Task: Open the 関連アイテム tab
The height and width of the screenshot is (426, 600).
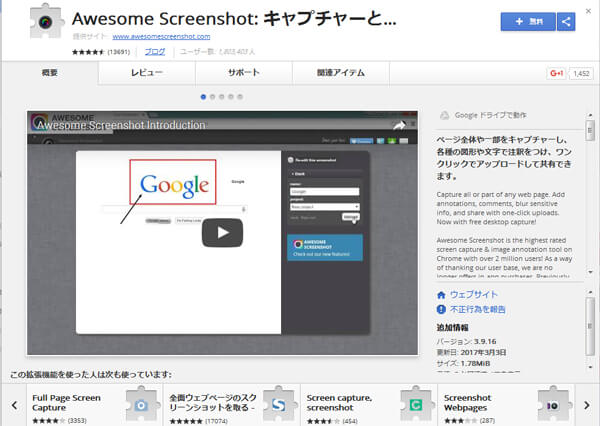Action: 341,74
